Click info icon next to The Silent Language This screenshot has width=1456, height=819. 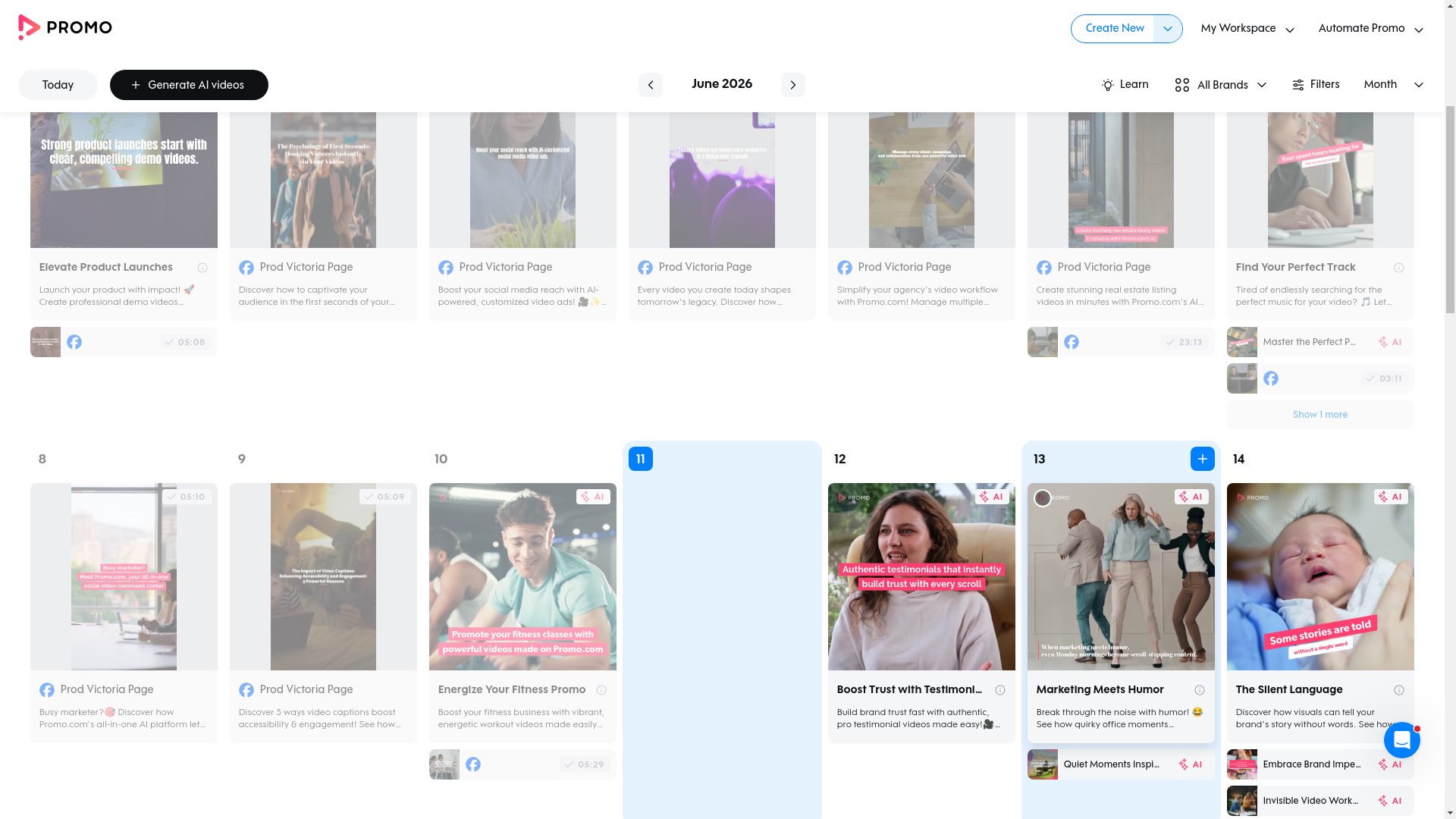[1399, 690]
